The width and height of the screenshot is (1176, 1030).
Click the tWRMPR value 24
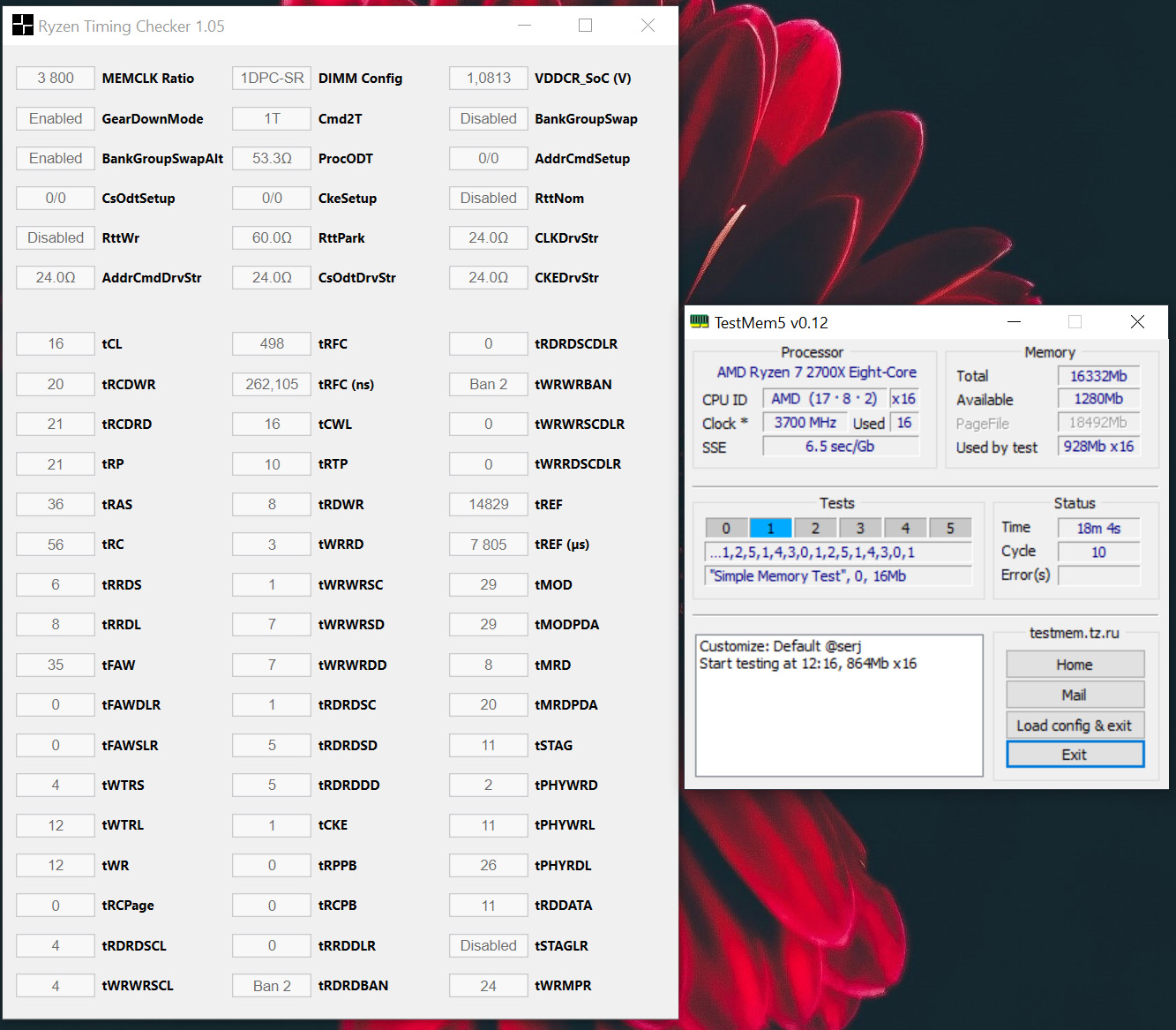click(489, 986)
